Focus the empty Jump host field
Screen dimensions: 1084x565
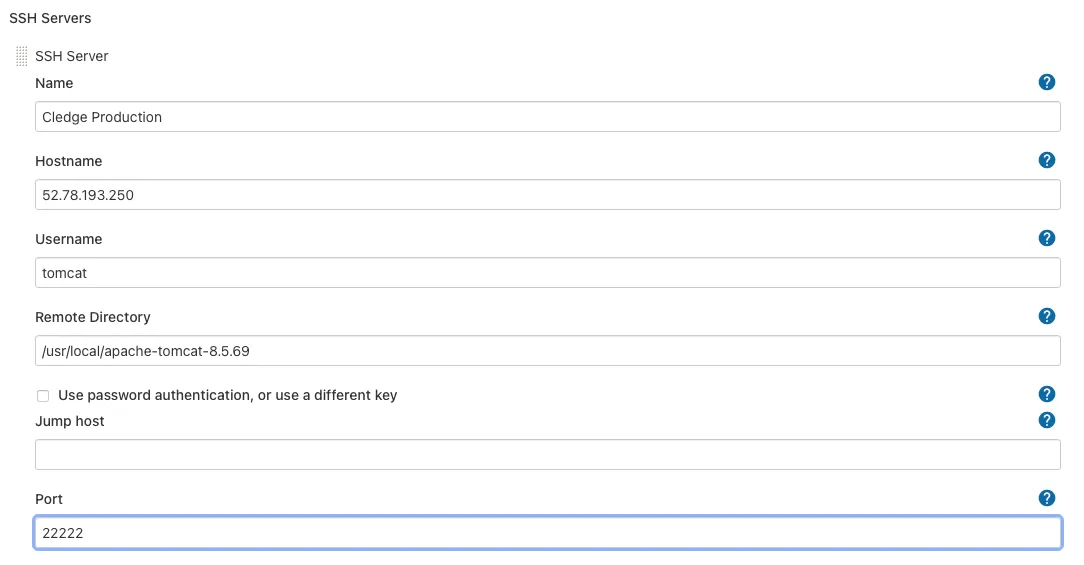[x=547, y=455]
